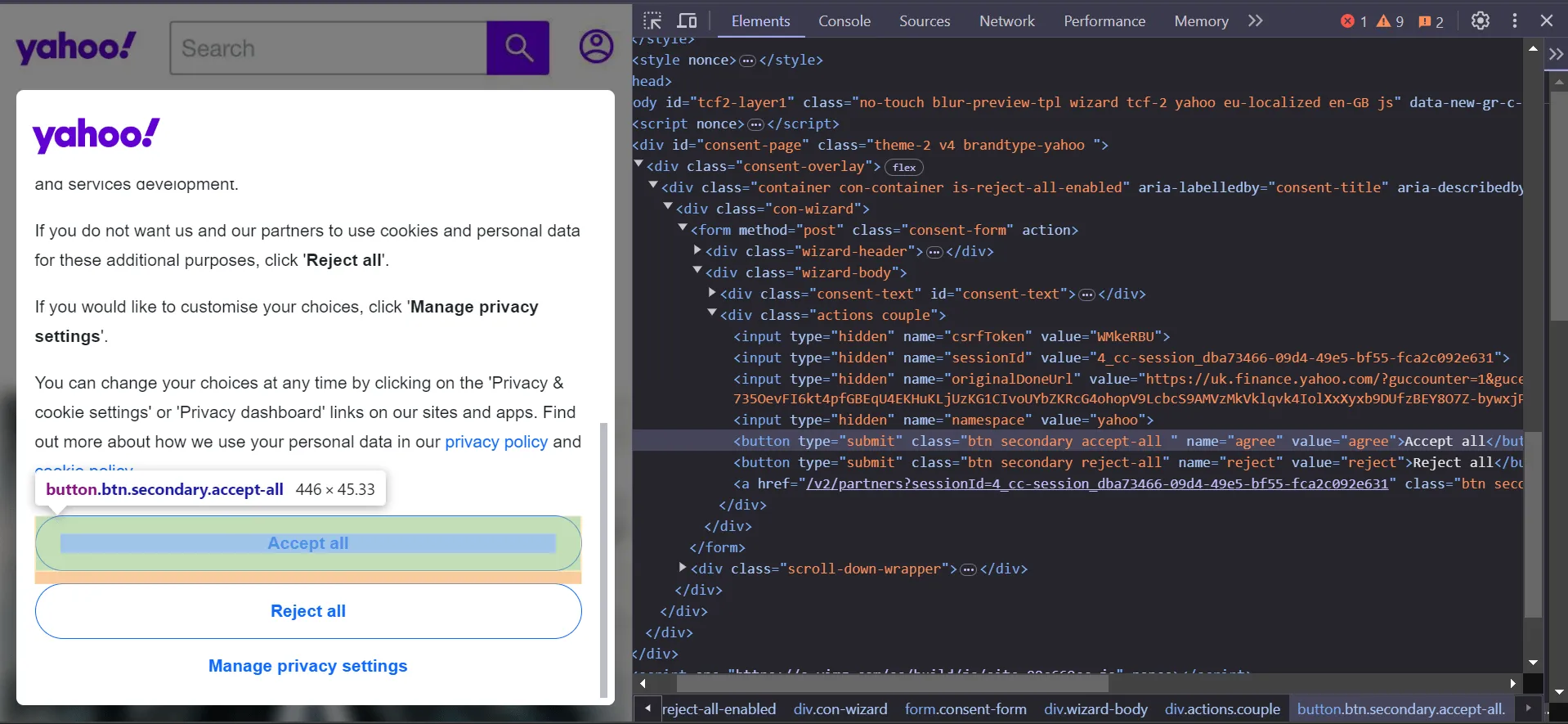
Task: Select the Reject all button element line
Action: click(x=1128, y=462)
